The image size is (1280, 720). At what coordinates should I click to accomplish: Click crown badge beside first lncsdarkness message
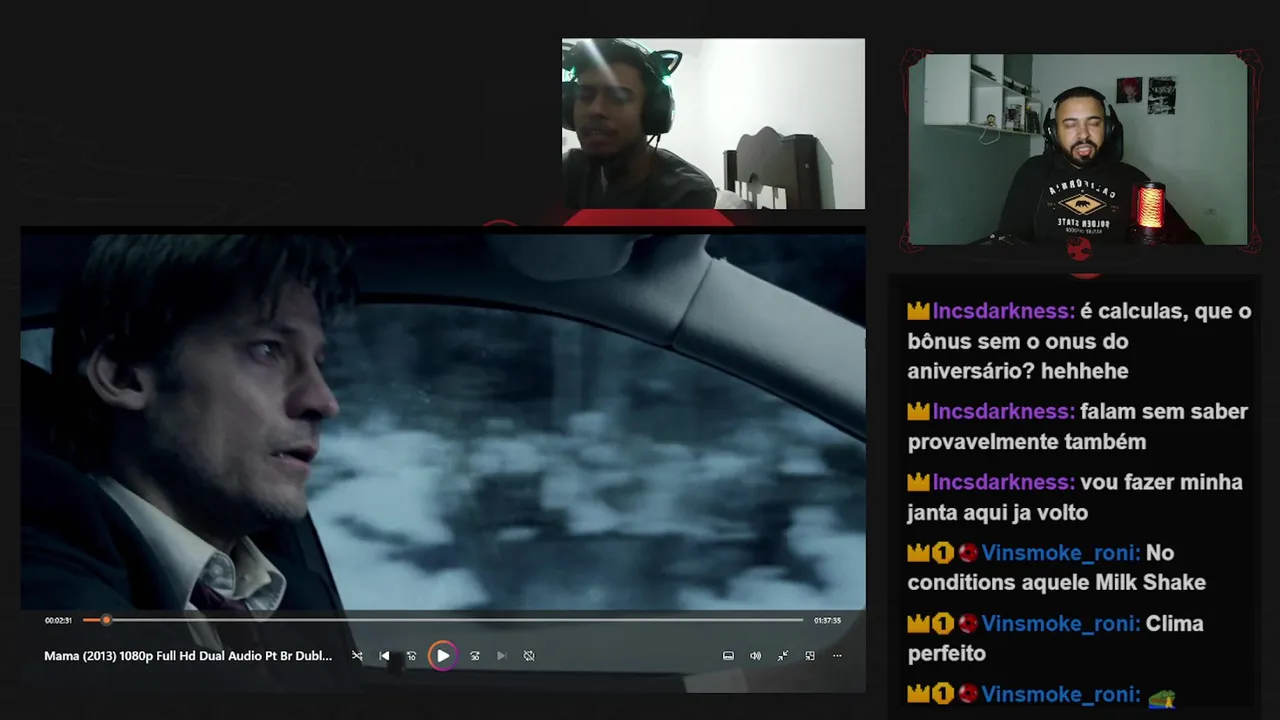(918, 312)
